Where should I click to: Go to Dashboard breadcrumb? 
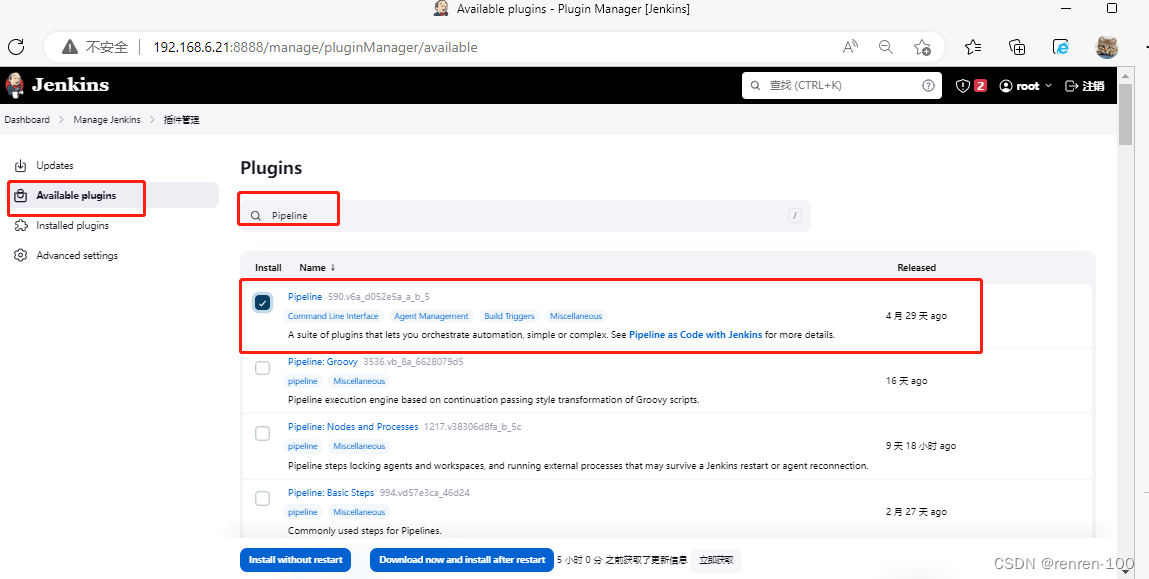(x=27, y=119)
